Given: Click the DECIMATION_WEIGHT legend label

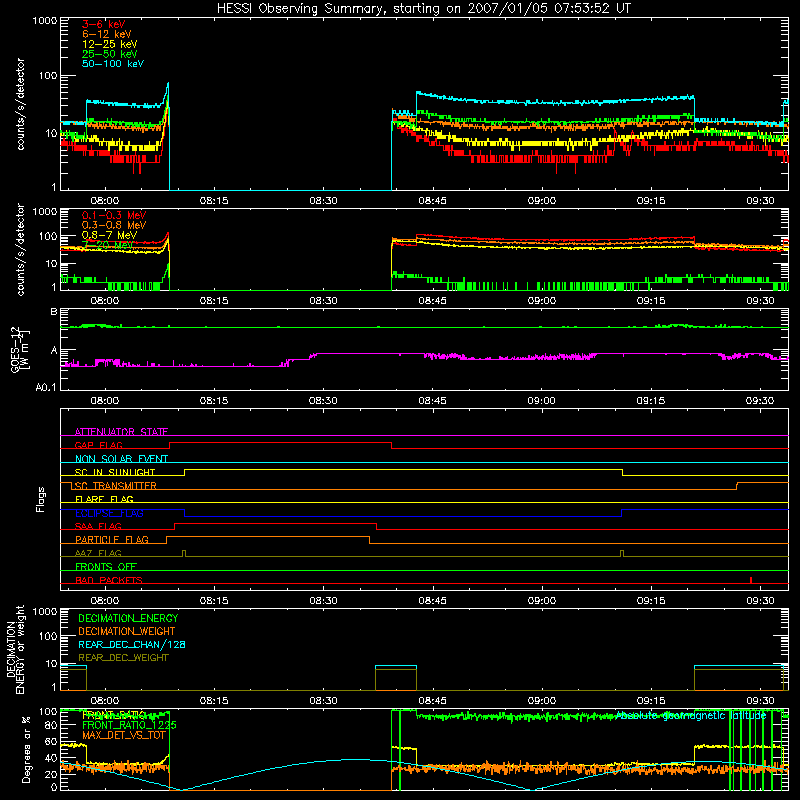Looking at the screenshot, I should click(x=127, y=631).
